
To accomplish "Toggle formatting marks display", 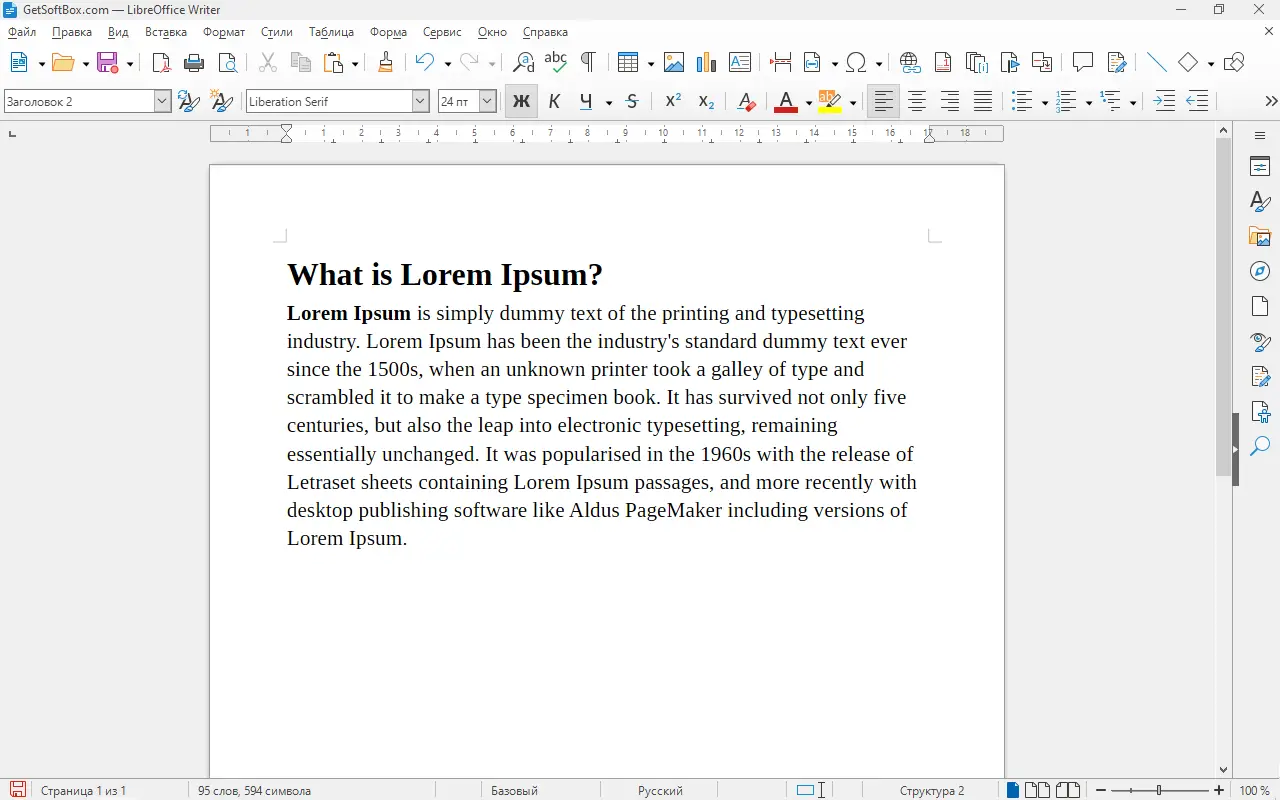I will [588, 63].
